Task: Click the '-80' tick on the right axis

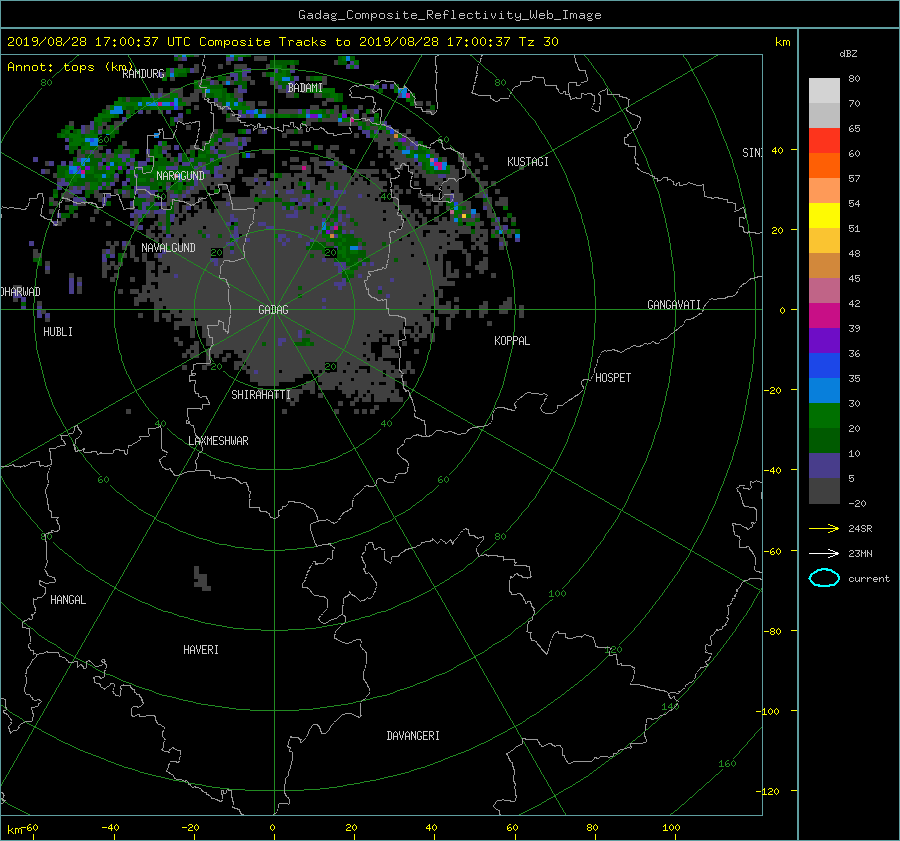Action: coord(772,631)
